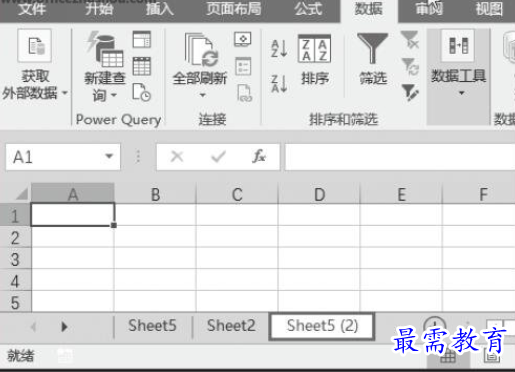Image resolution: width=515 pixels, height=372 pixels.
Task: Expand the 数据工具 dropdown arrow
Action: [462, 93]
